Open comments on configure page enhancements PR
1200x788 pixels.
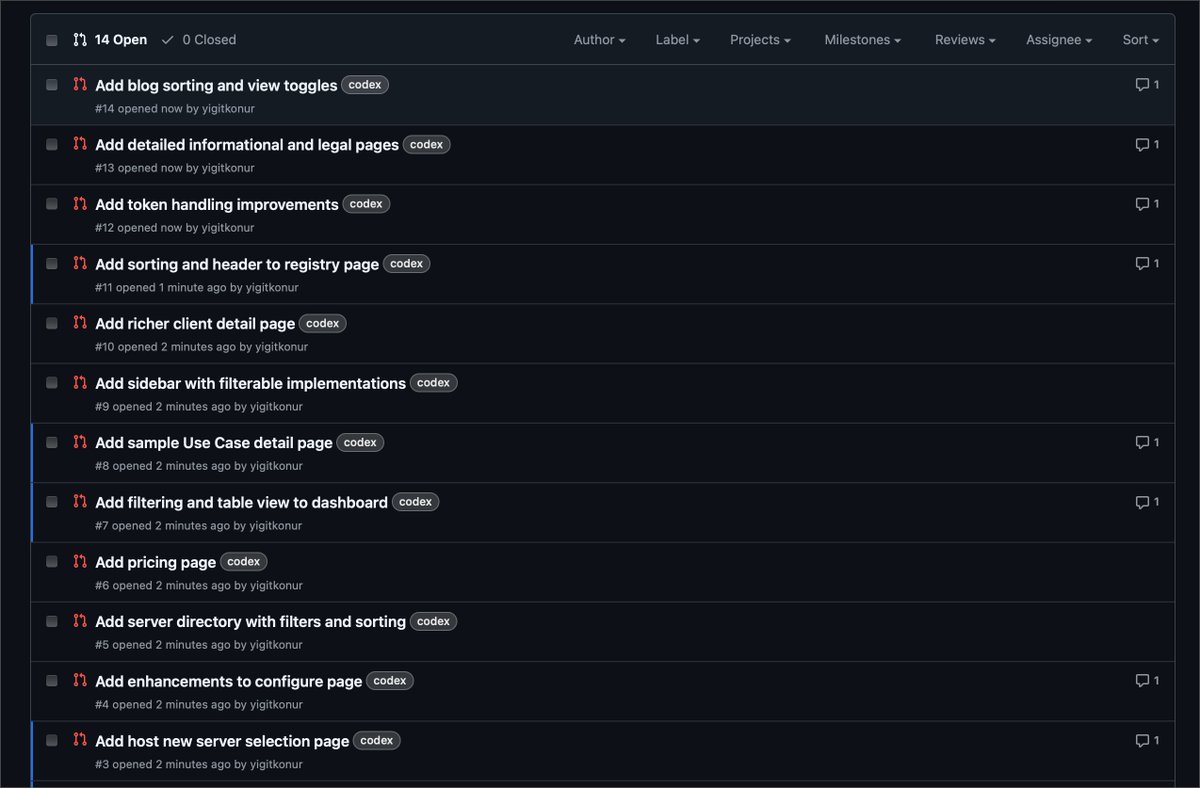pos(1147,680)
